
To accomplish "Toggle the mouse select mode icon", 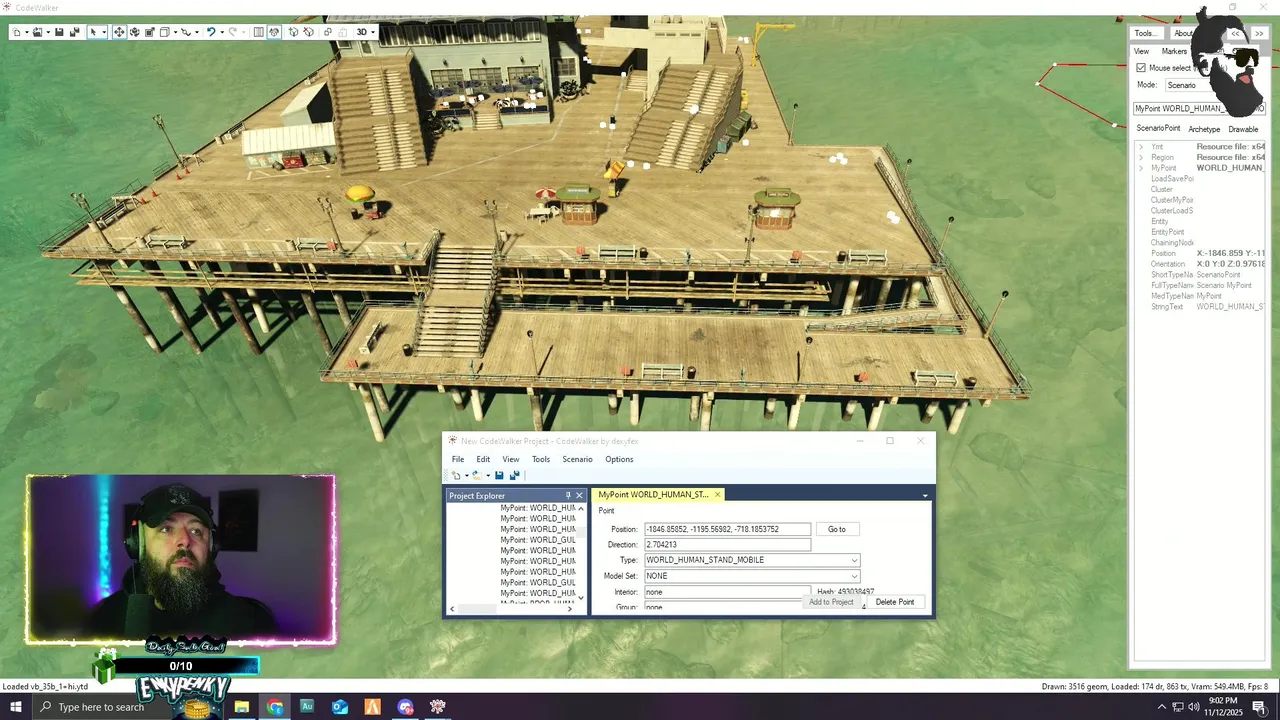I will 274,32.
